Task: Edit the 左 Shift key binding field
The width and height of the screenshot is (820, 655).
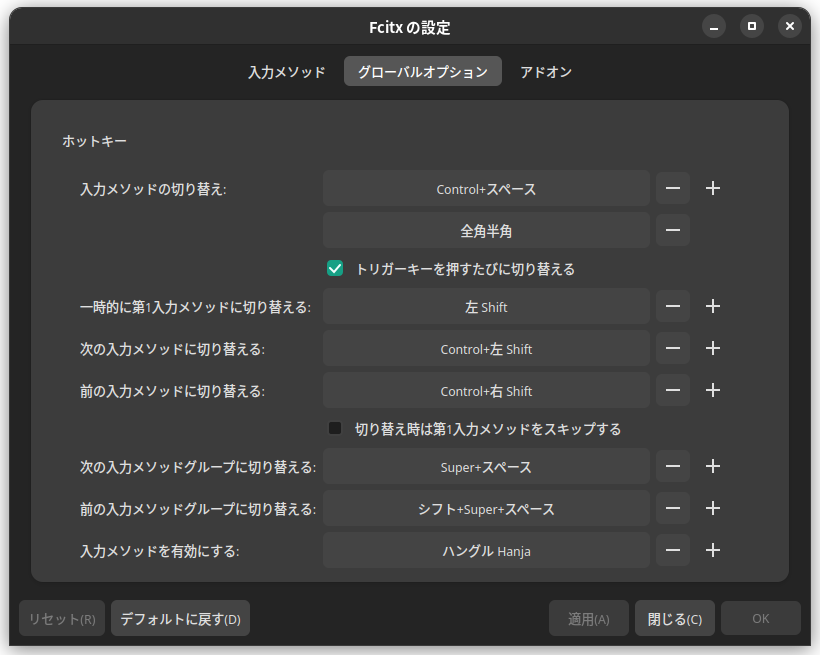Action: tap(486, 306)
